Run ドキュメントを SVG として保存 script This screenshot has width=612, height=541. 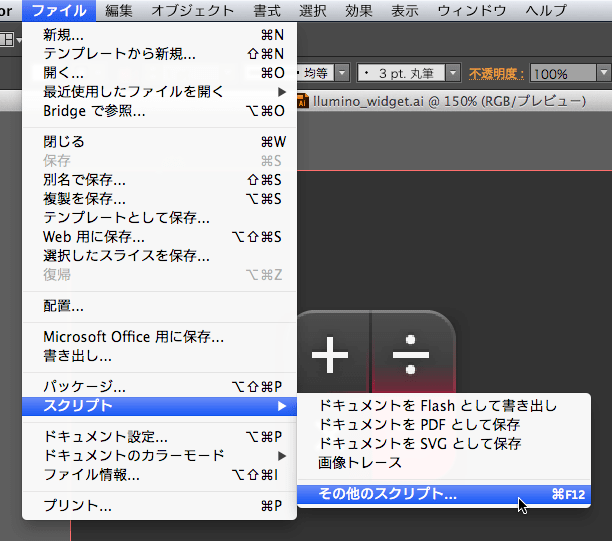pyautogui.click(x=444, y=443)
